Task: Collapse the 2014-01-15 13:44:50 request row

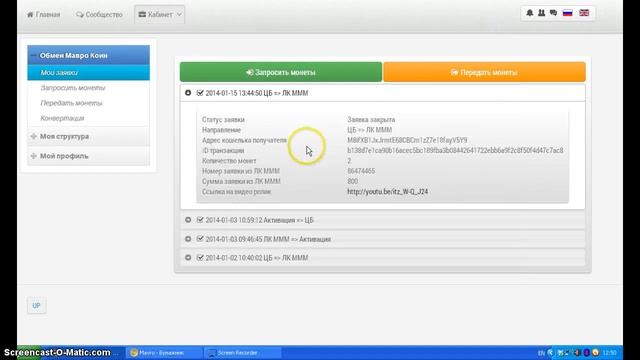Action: [x=188, y=93]
